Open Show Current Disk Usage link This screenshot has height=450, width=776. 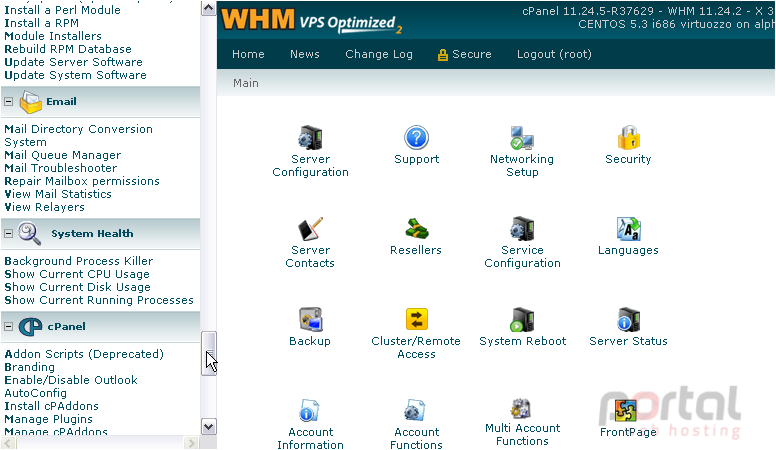point(77,287)
